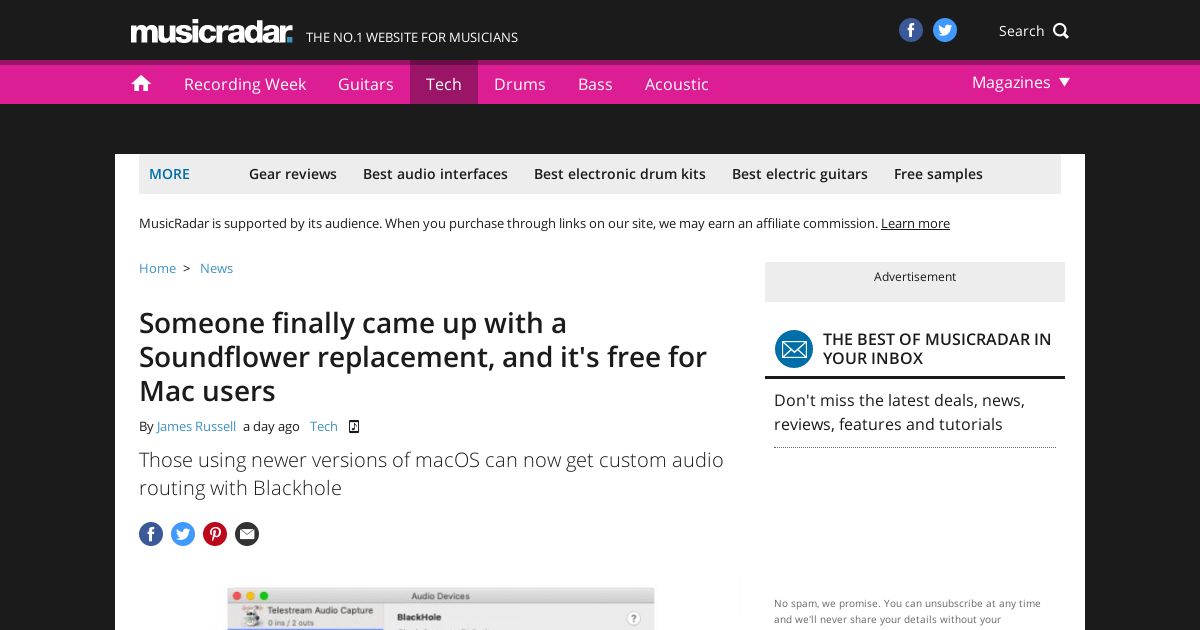
Task: Open MusicRadar Facebook page in header
Action: click(x=910, y=30)
